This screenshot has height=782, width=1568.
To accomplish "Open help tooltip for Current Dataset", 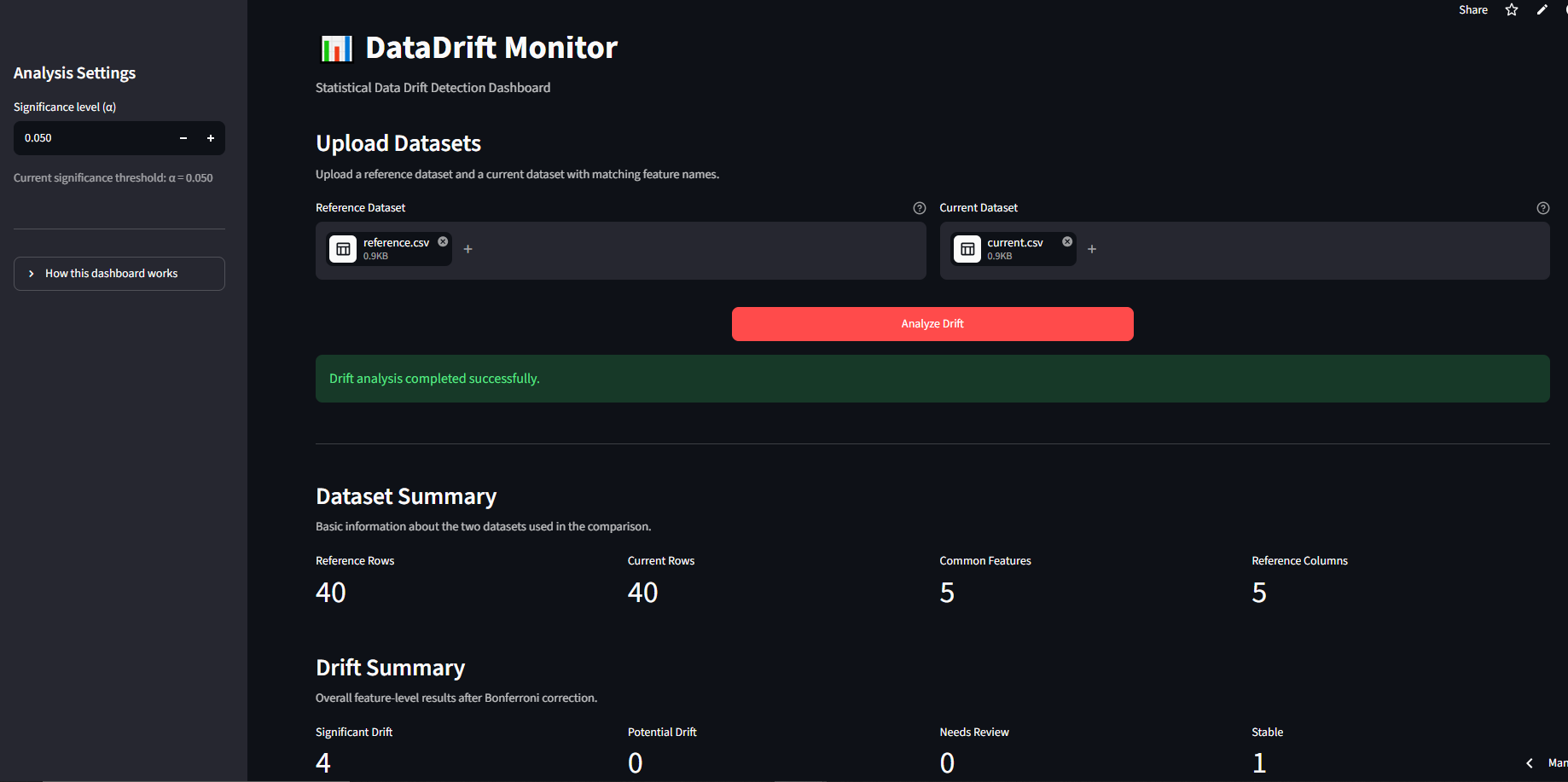I will [1543, 208].
